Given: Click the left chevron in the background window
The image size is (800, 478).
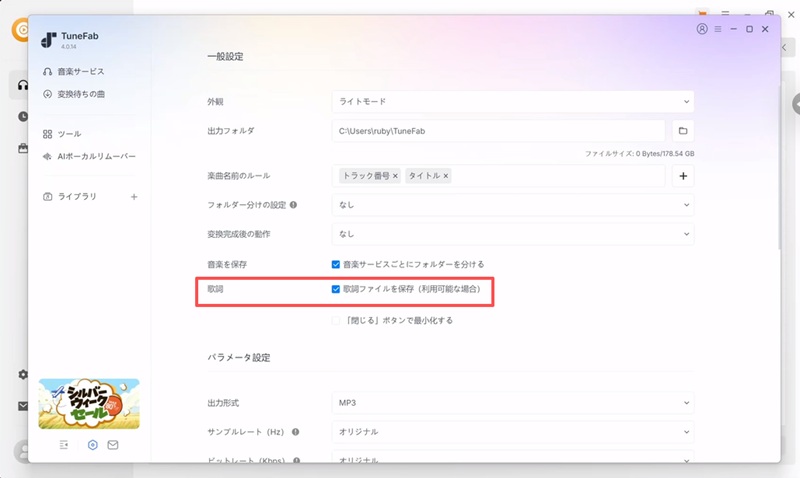Looking at the screenshot, I should [785, 47].
